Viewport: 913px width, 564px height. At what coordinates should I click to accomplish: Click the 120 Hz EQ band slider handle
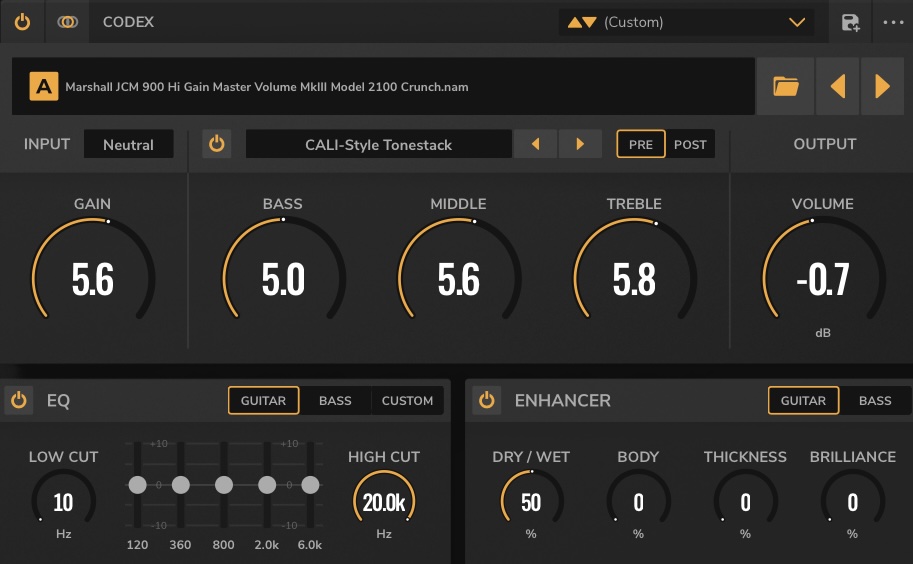point(137,484)
